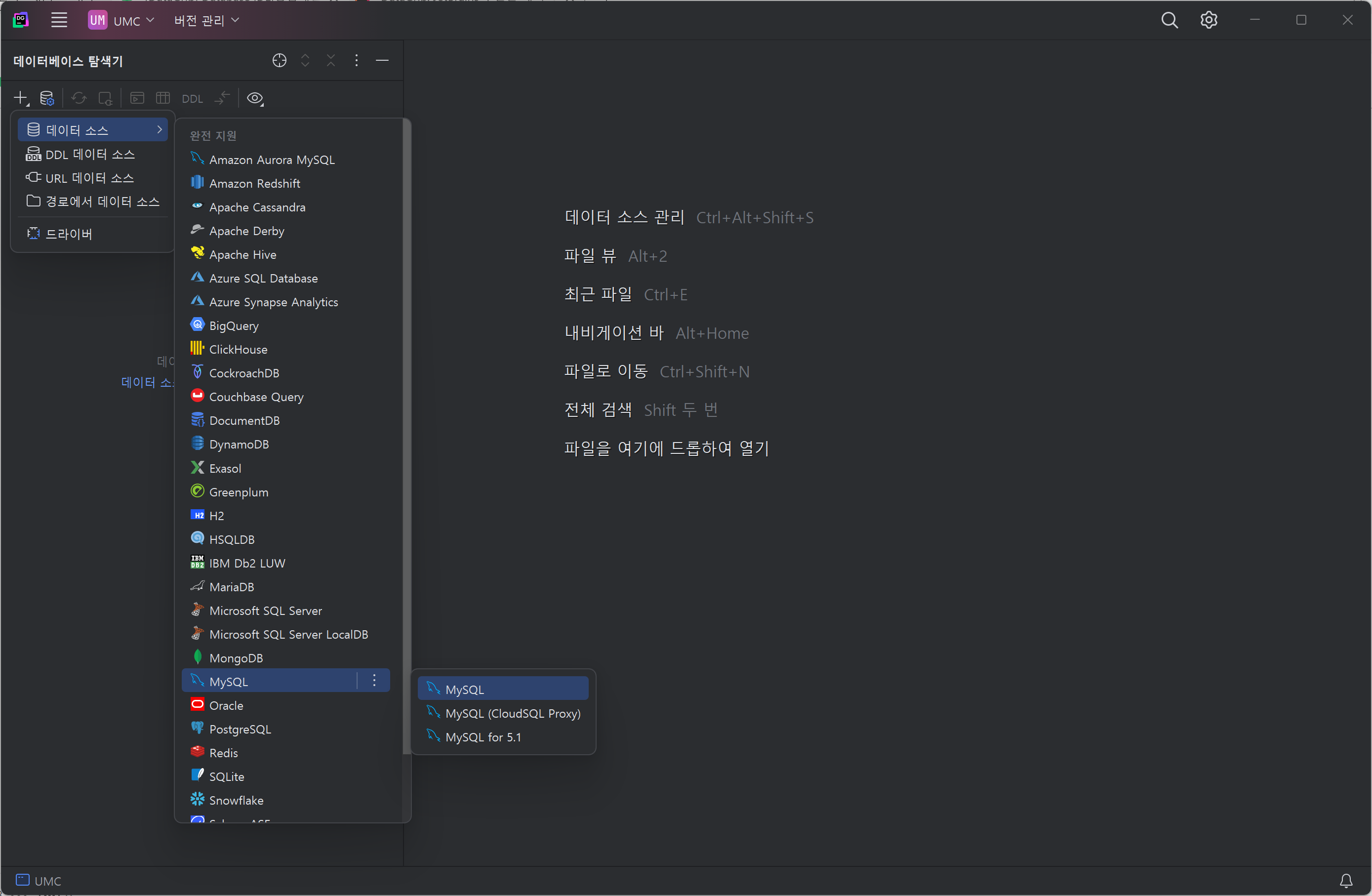Open the query console icon
This screenshot has width=1372, height=896.
[137, 98]
